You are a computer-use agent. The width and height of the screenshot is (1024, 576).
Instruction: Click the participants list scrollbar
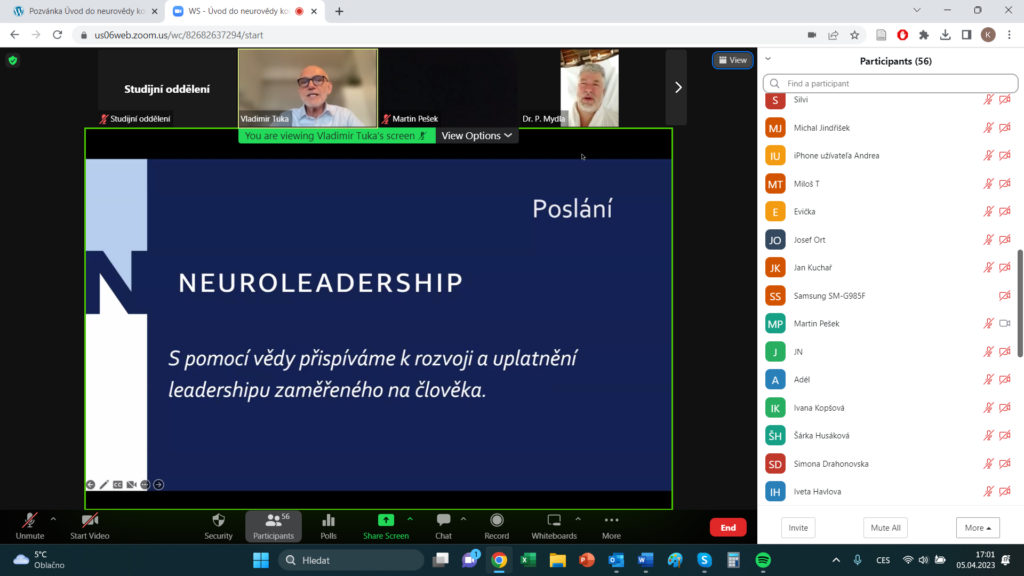1019,304
